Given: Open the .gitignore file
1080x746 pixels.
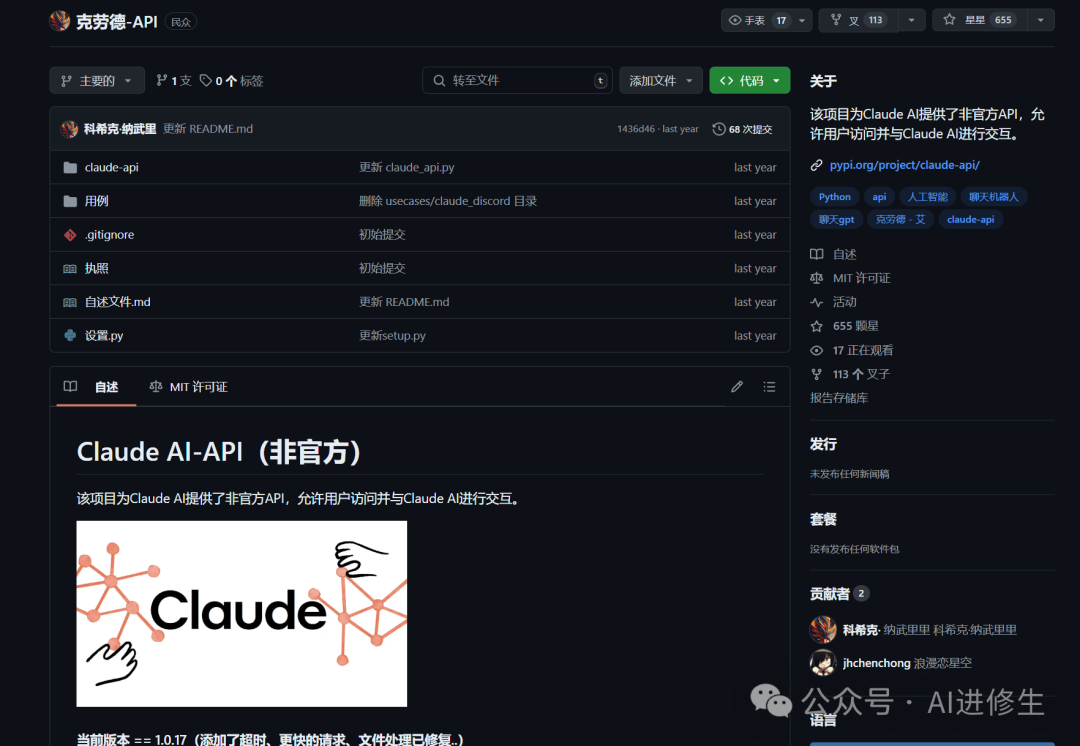Looking at the screenshot, I should coord(110,235).
